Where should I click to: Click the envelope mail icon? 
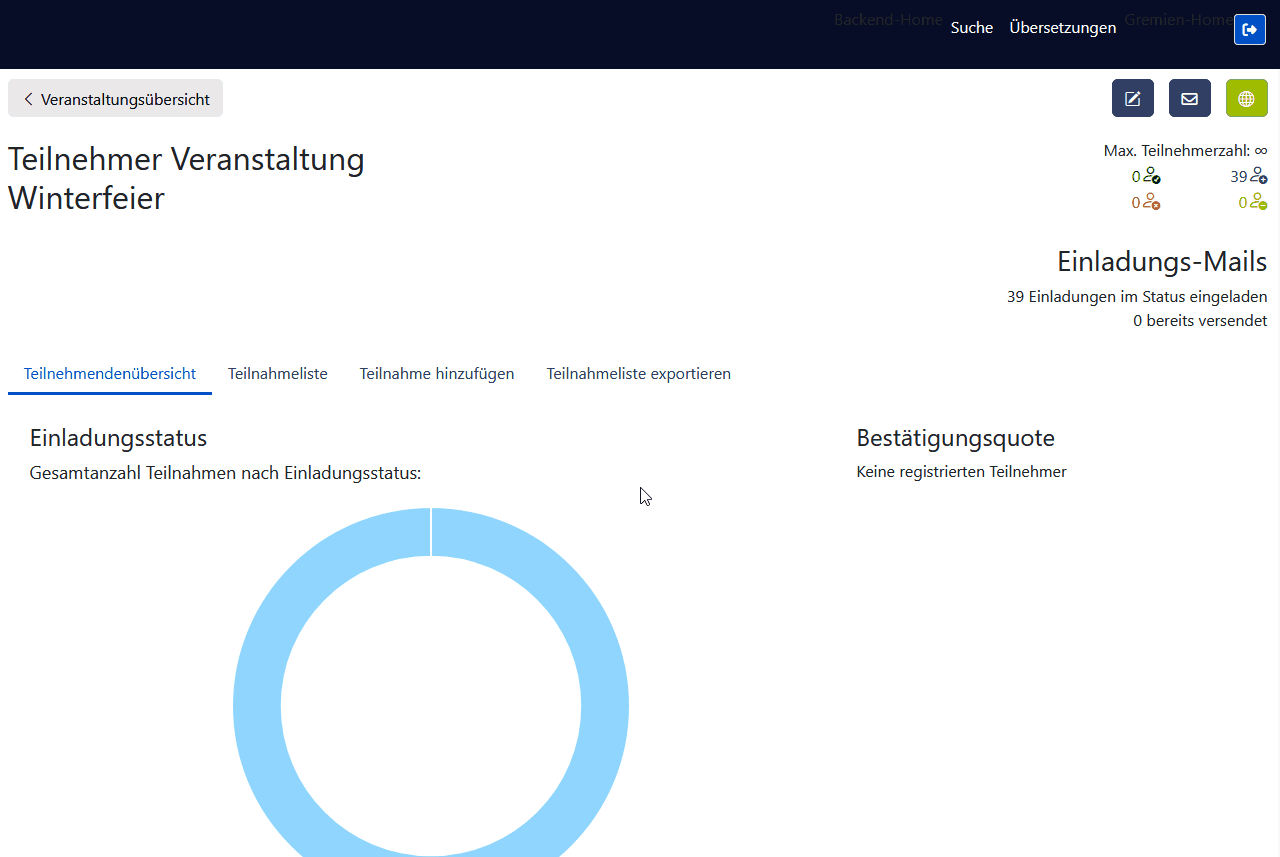coord(1189,98)
